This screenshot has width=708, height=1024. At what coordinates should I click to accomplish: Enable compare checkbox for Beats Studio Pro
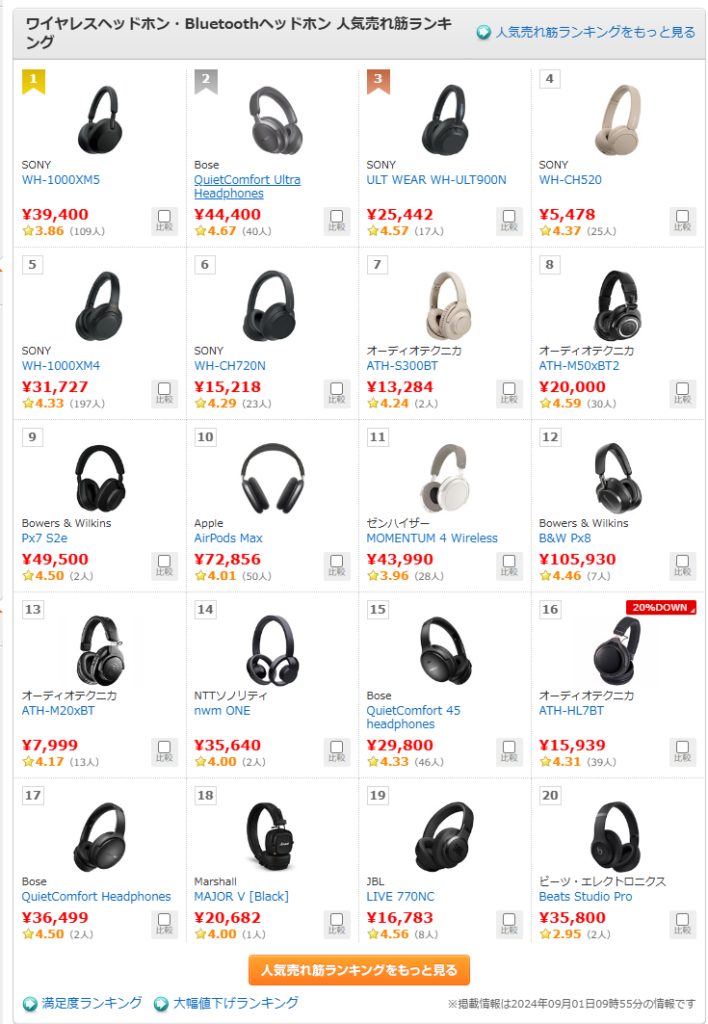682,923
